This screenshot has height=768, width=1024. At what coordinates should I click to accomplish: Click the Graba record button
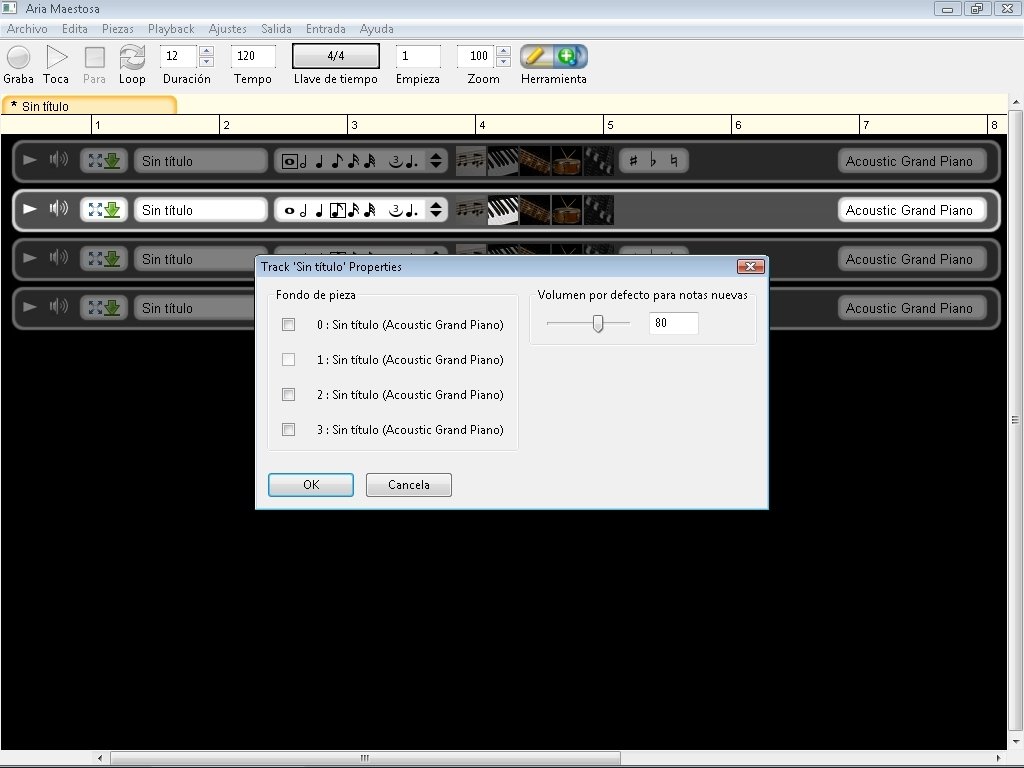click(18, 57)
